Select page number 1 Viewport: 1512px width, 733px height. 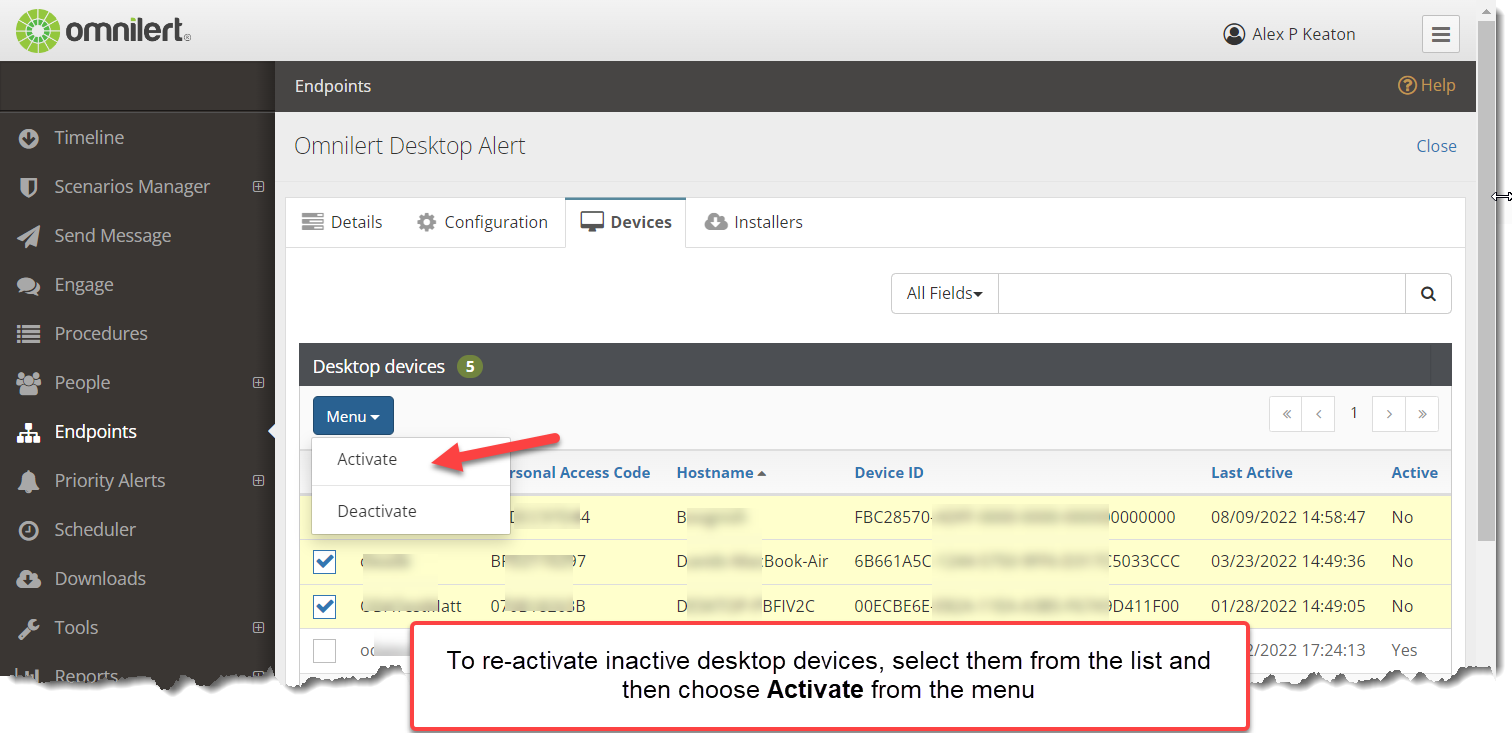(1354, 414)
